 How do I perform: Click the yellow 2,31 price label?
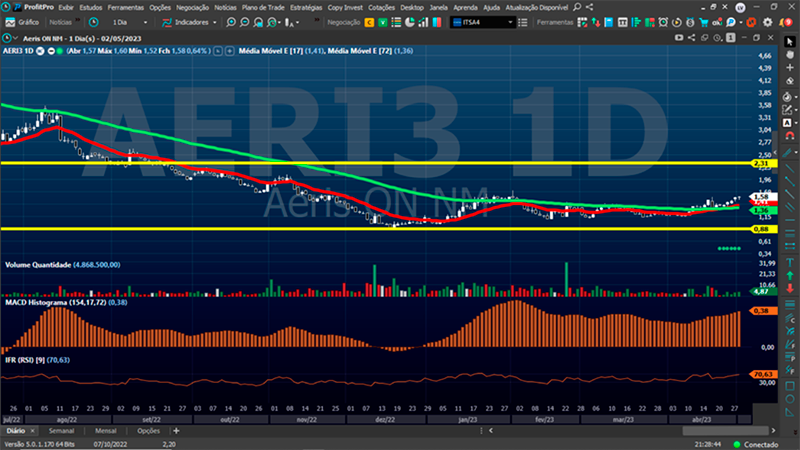click(763, 163)
